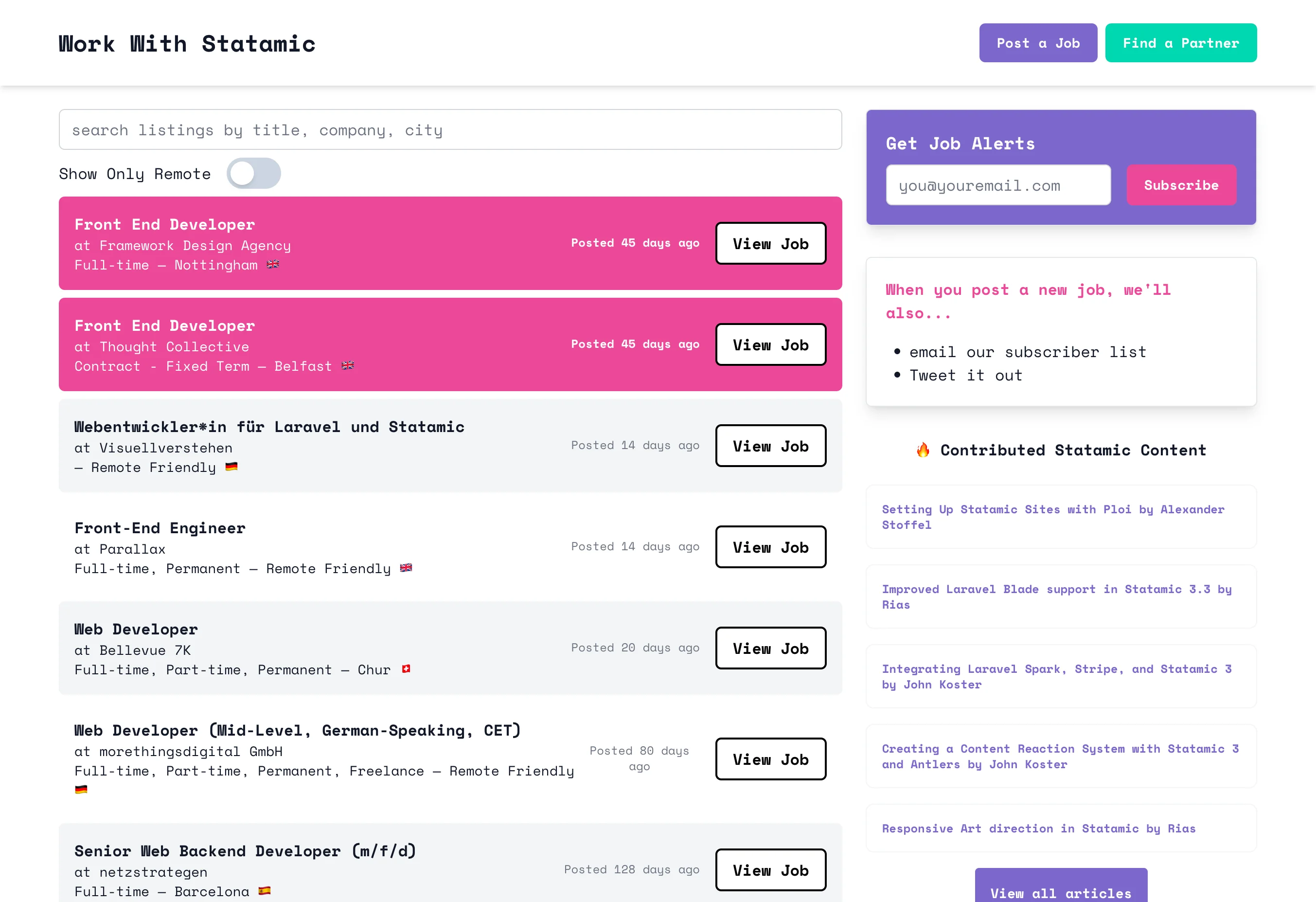This screenshot has height=902, width=1316.
Task: Click the Senior Web Backend Developer (m/f/d) title
Action: tap(246, 851)
